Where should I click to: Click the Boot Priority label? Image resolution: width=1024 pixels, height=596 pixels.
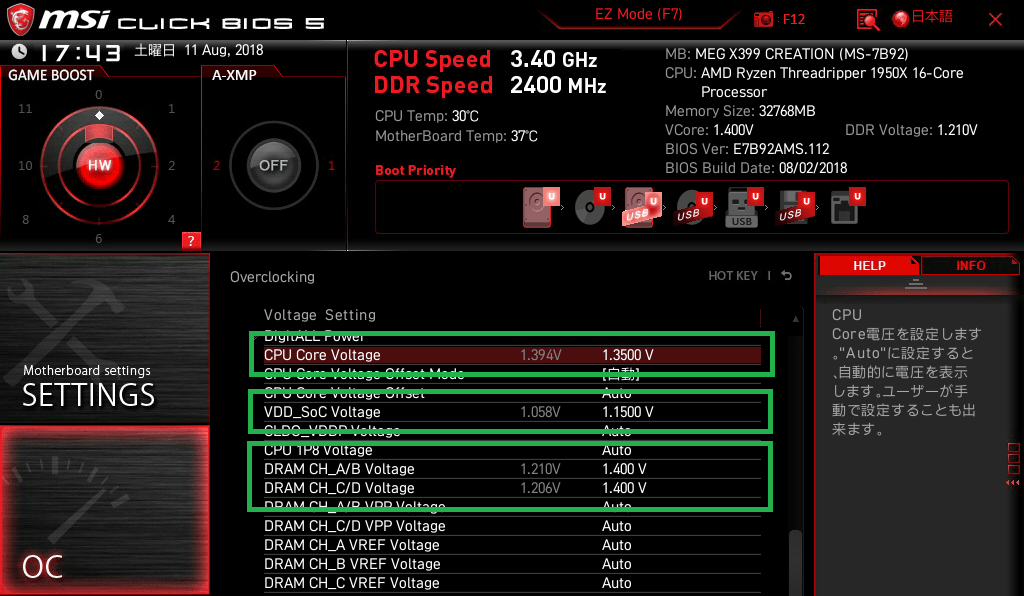[x=415, y=170]
